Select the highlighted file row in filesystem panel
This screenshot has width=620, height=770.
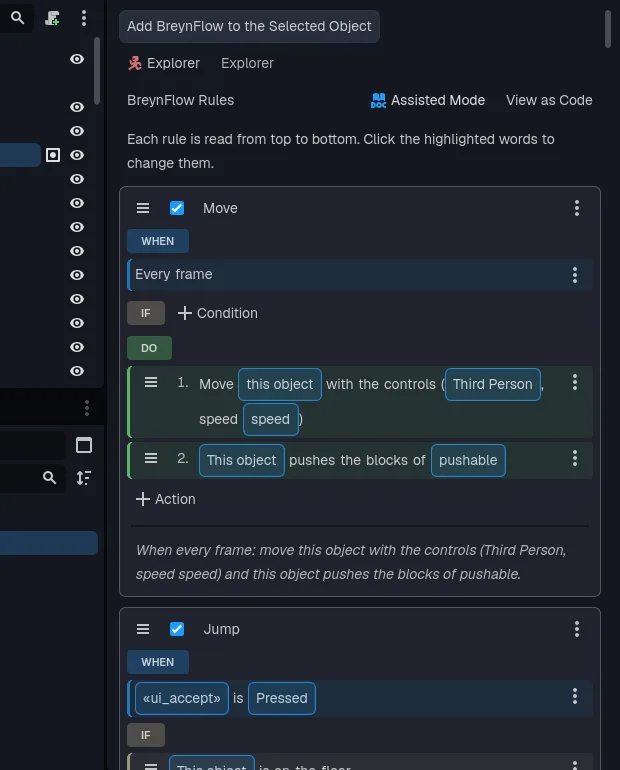pos(49,543)
